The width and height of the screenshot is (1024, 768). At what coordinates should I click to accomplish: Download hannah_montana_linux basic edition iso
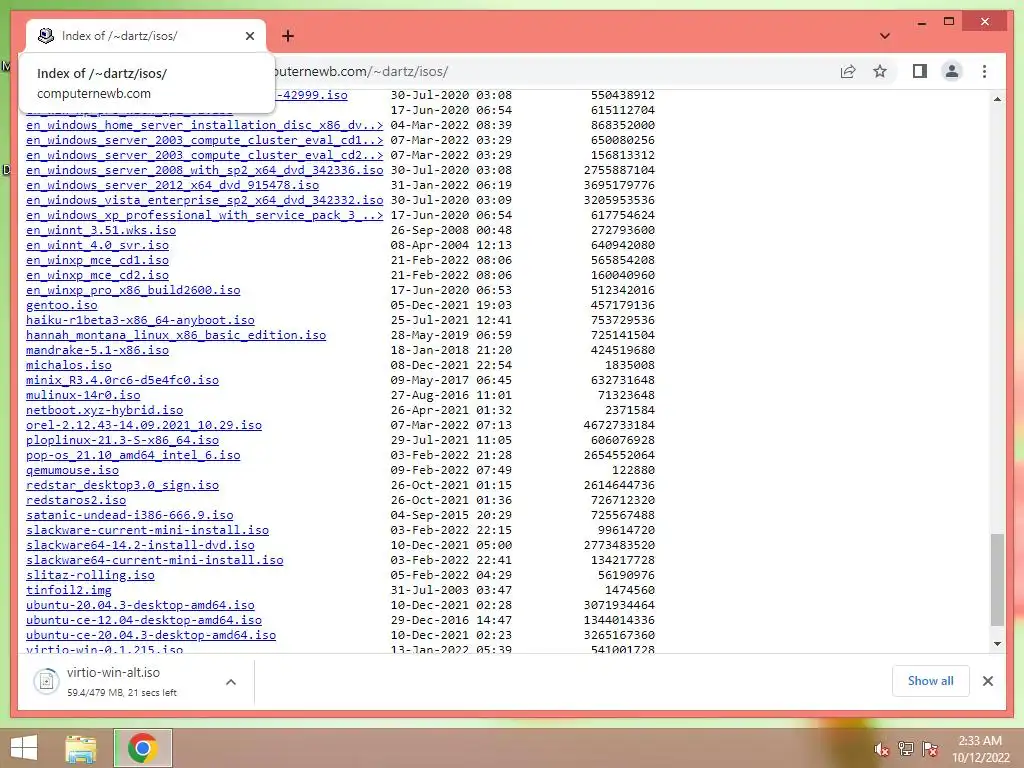pyautogui.click(x=176, y=335)
